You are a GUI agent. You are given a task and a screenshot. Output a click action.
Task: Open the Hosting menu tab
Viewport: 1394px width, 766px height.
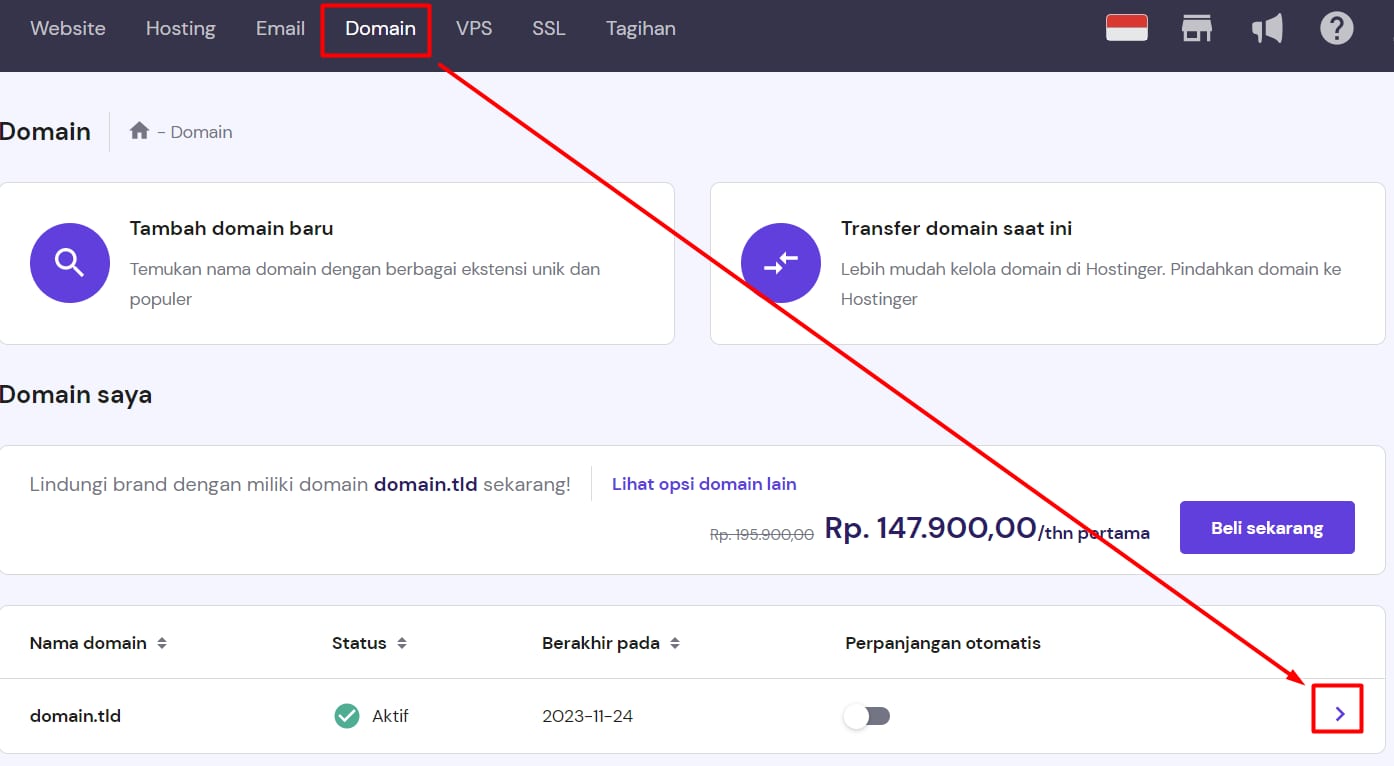click(180, 28)
